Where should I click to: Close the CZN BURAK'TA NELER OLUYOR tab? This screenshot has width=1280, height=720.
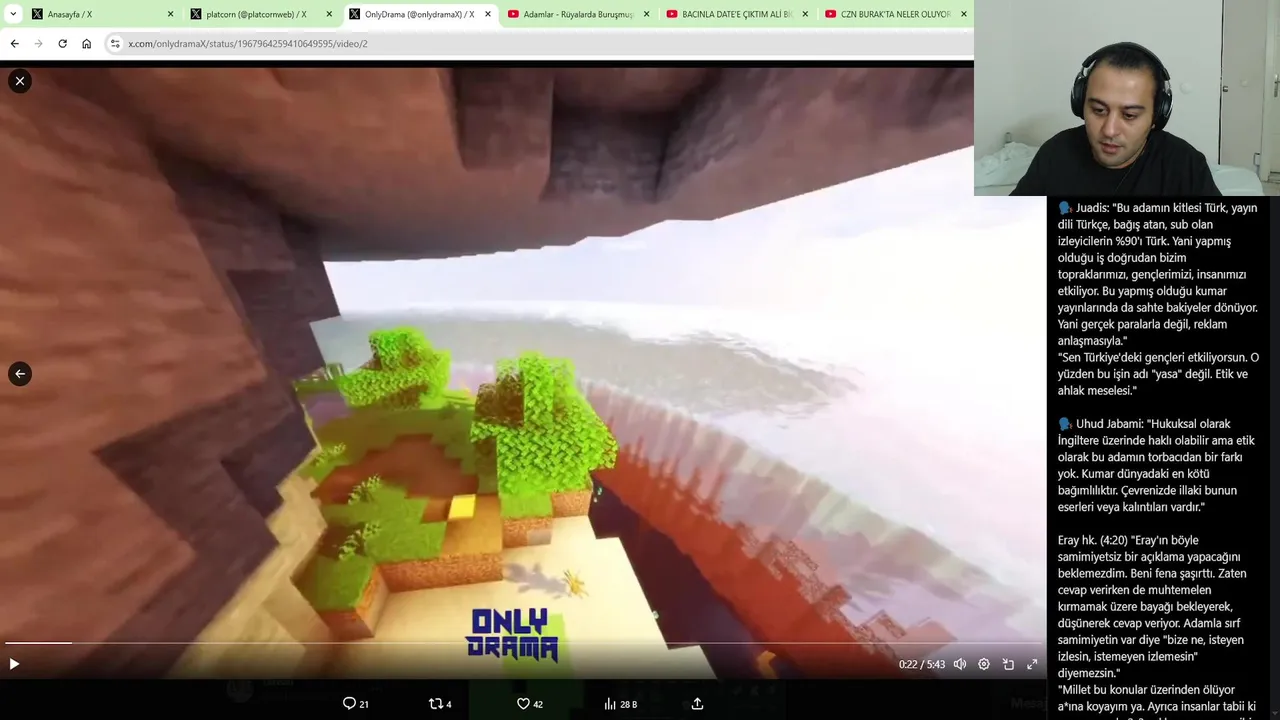tap(964, 14)
